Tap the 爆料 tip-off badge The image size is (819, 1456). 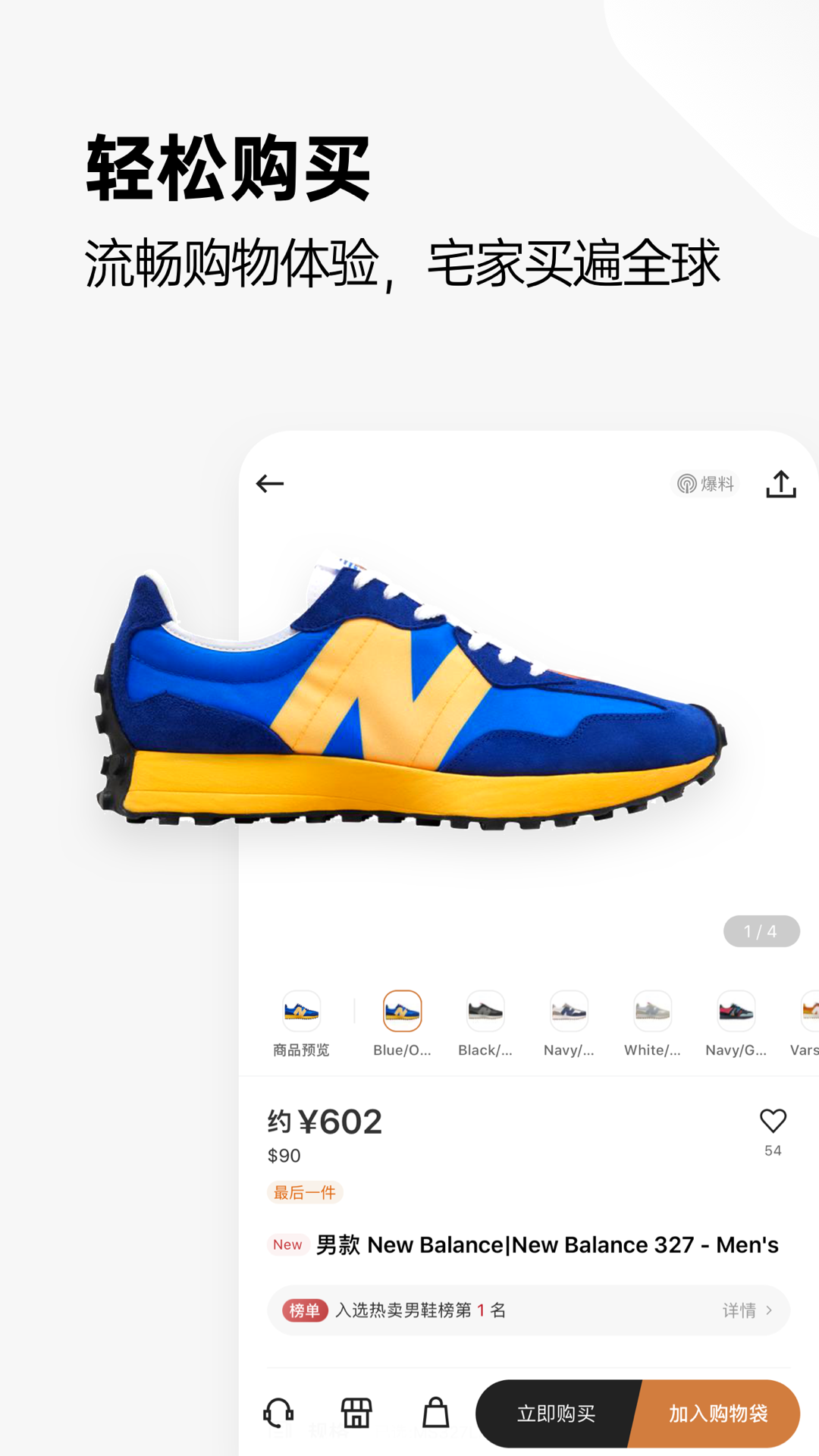(705, 484)
